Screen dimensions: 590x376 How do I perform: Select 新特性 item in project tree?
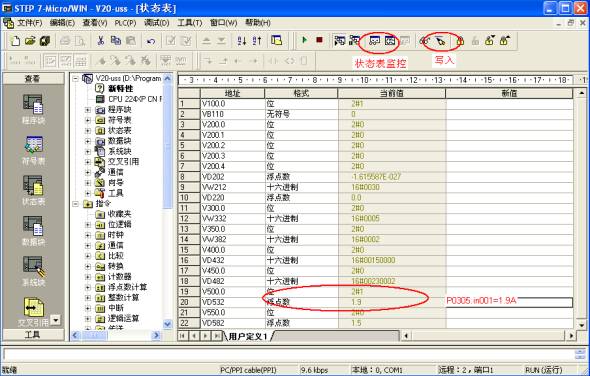tap(120, 89)
